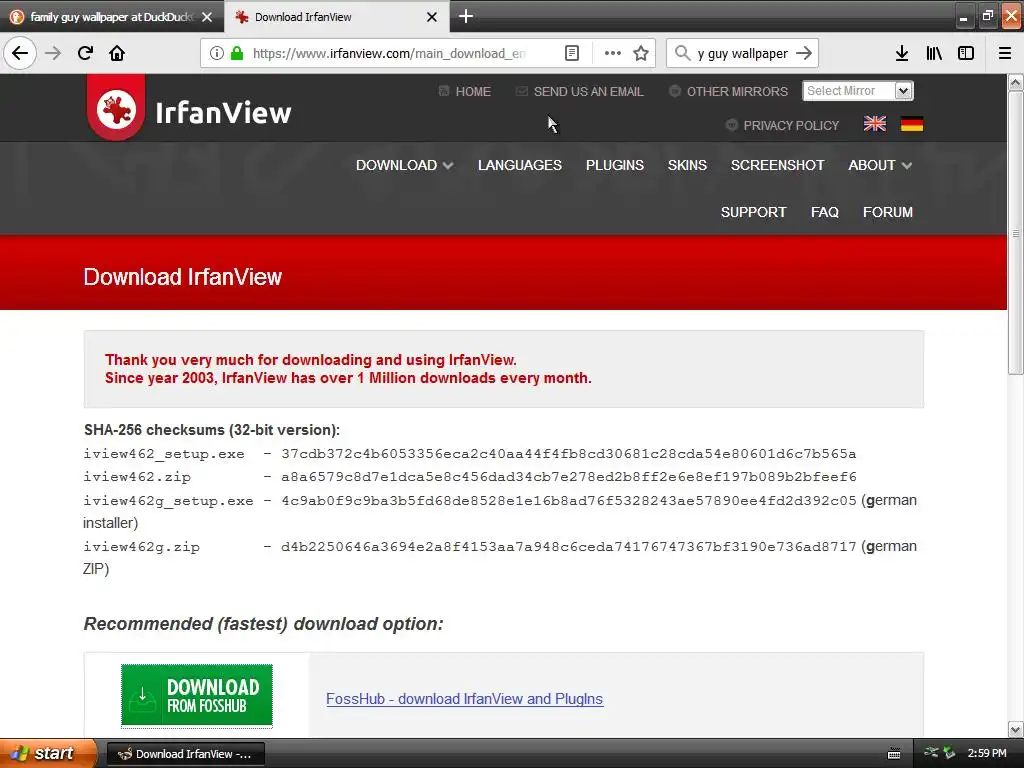
Task: Click the URL address field
Action: click(x=389, y=53)
